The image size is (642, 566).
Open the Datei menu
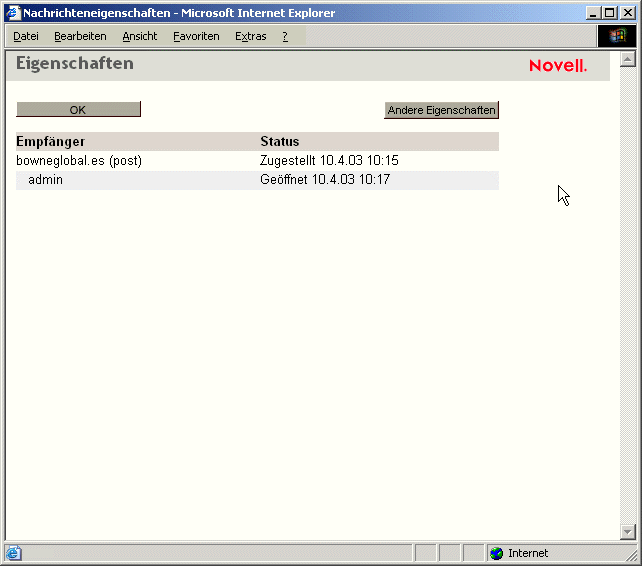[26, 36]
